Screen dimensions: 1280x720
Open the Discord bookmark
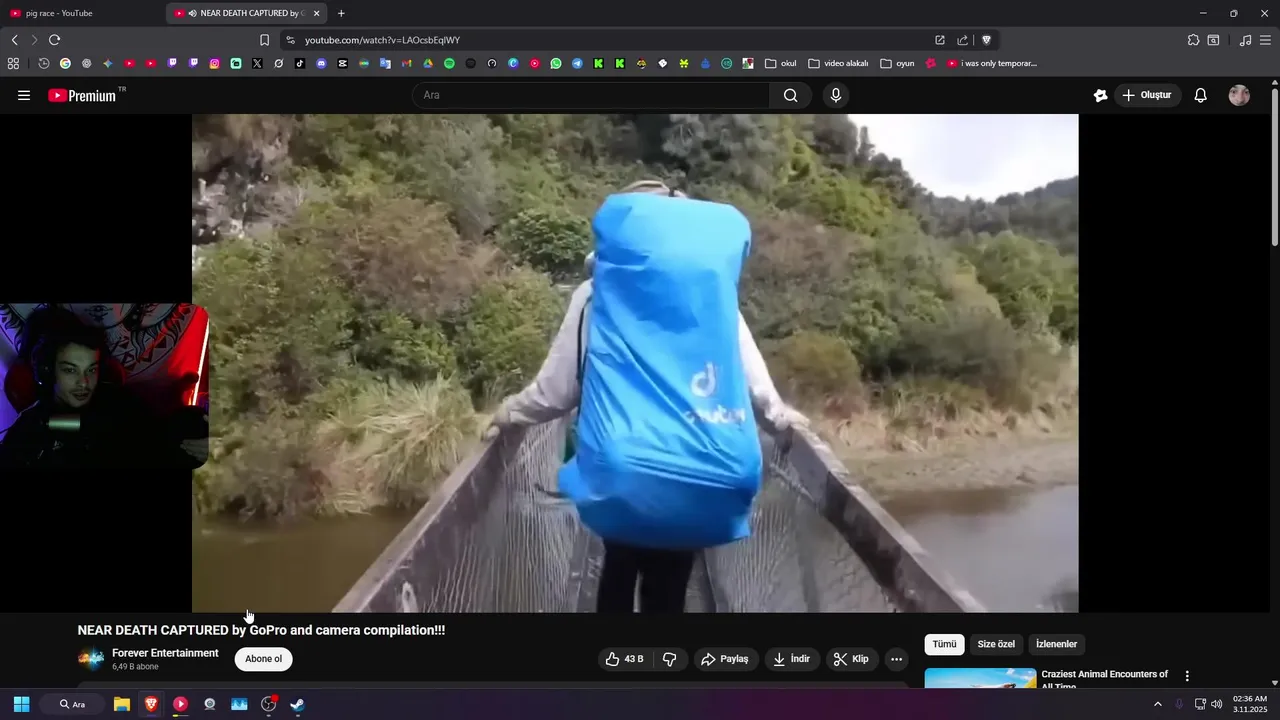point(321,63)
